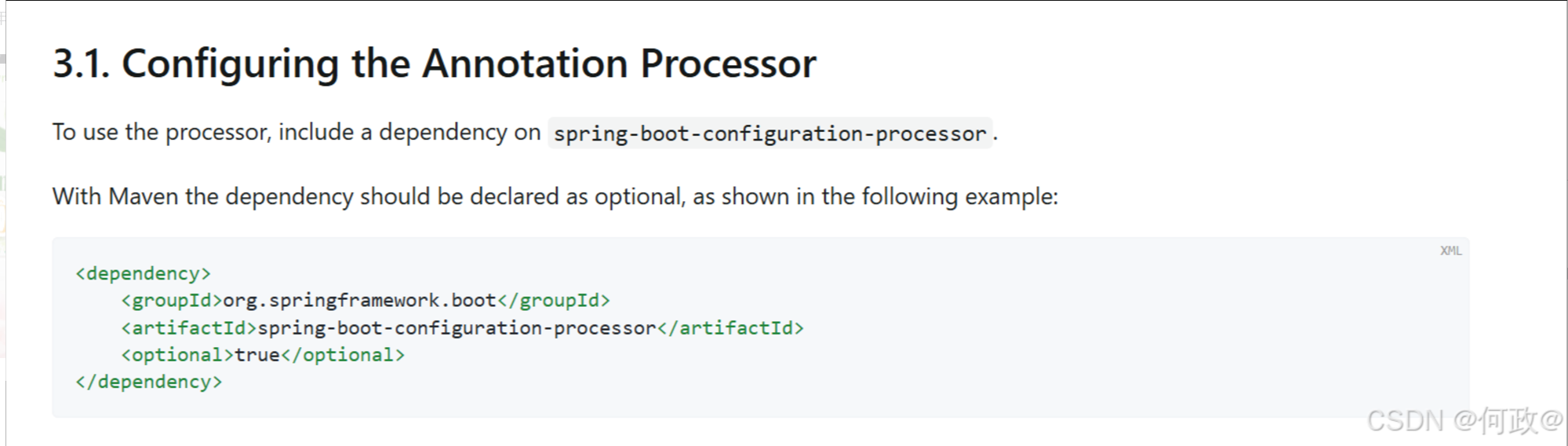Click the word "Annotation" in the heading

525,64
